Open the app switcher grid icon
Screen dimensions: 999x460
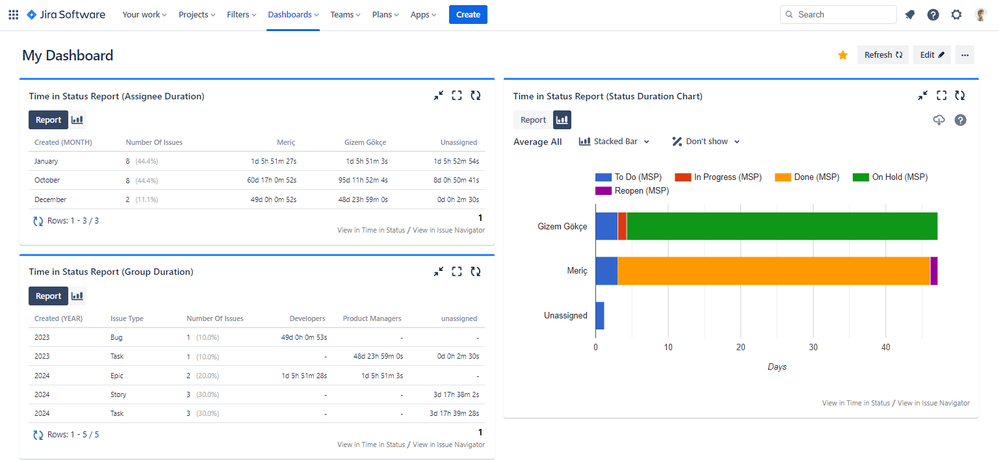point(13,15)
